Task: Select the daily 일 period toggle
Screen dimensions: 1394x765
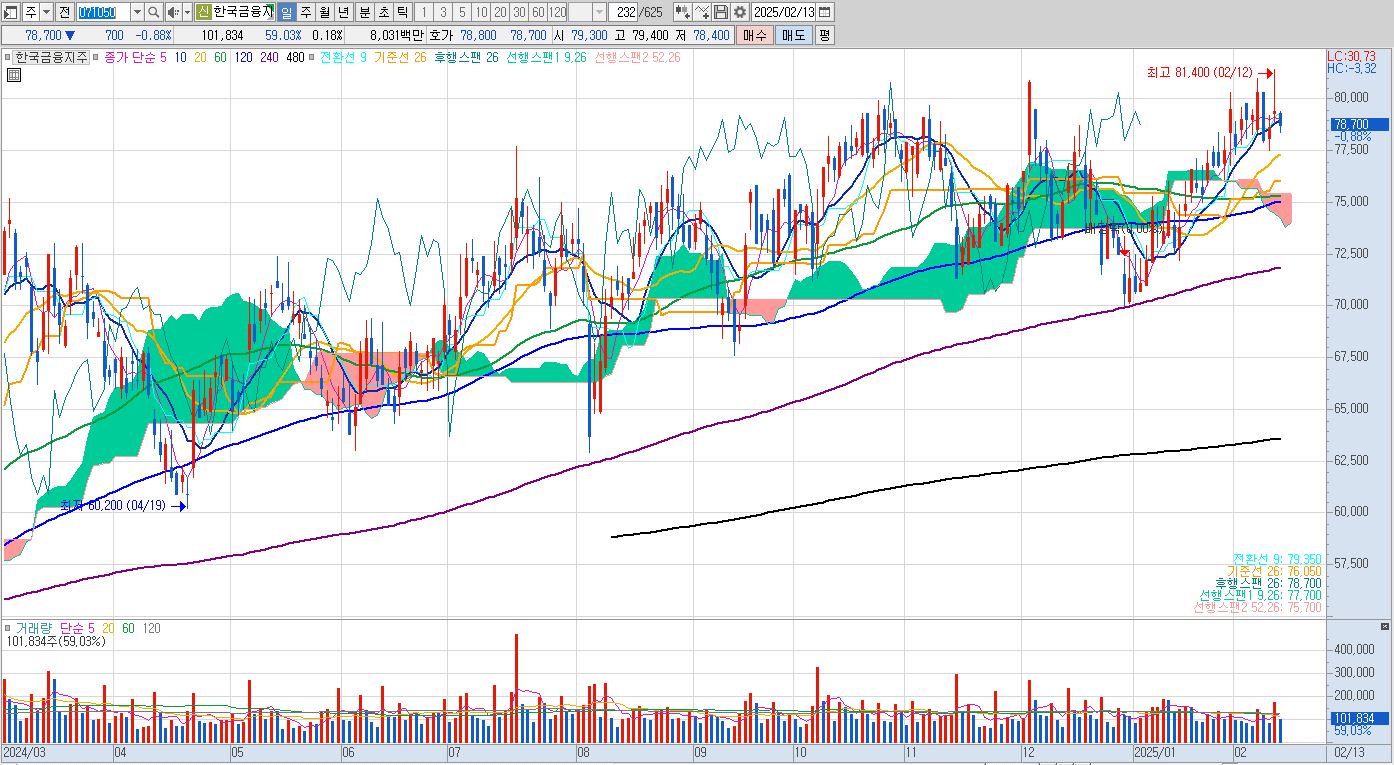Action: click(286, 12)
